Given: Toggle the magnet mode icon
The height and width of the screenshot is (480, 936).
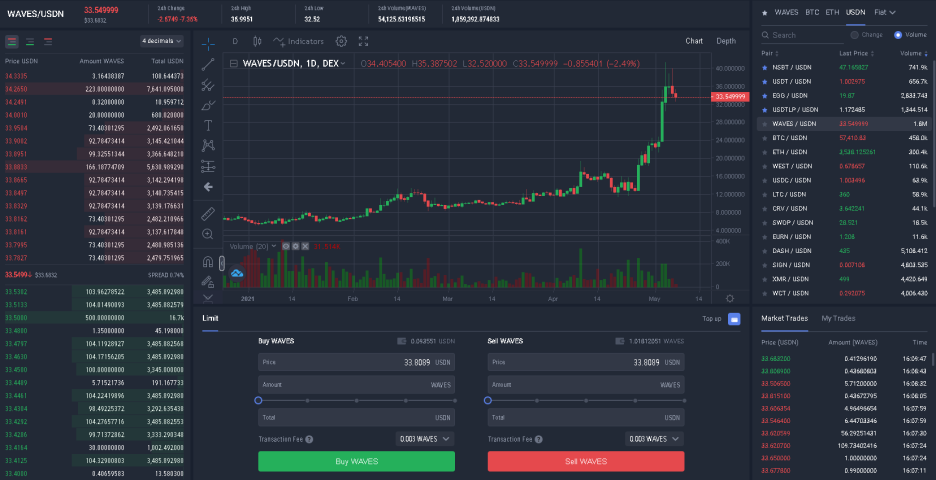Looking at the screenshot, I should pyautogui.click(x=208, y=261).
